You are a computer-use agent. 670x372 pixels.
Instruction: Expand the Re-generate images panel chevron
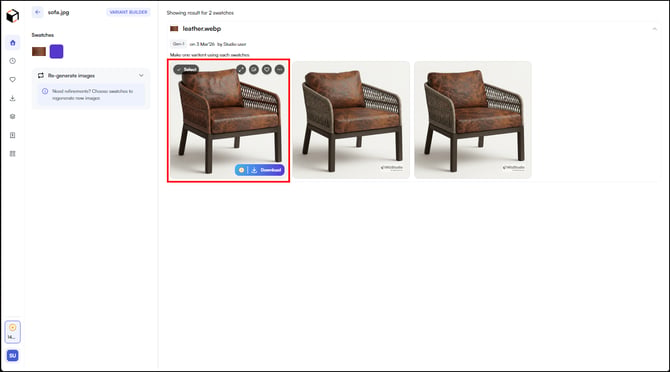(141, 76)
